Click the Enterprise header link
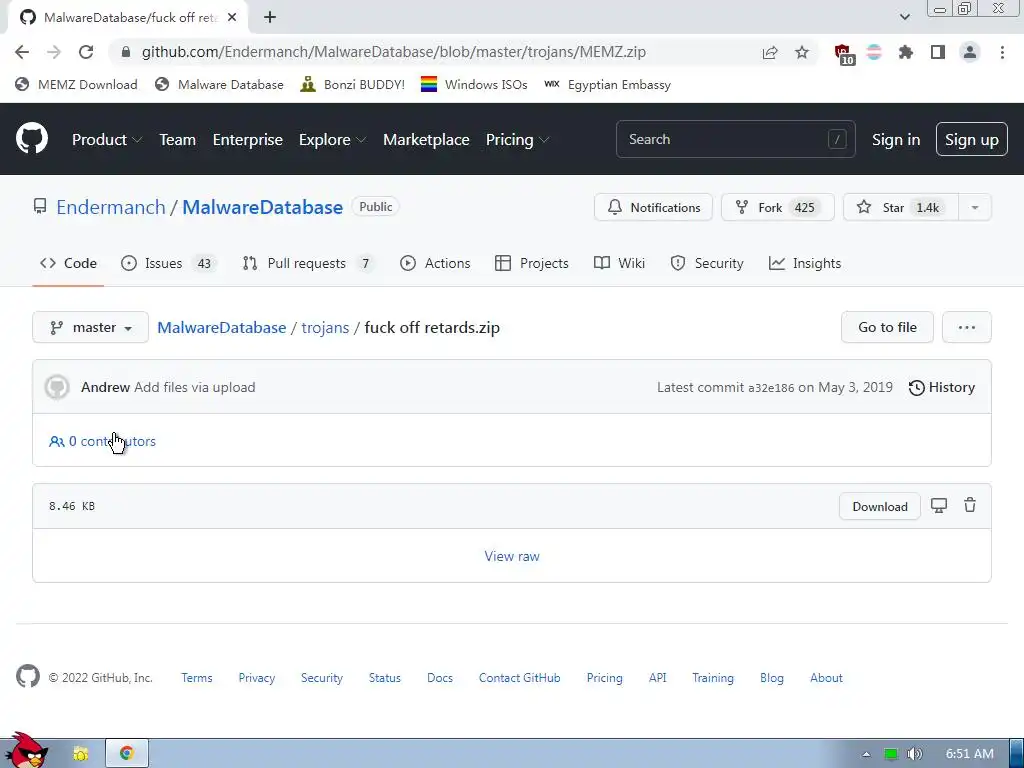 (x=248, y=140)
